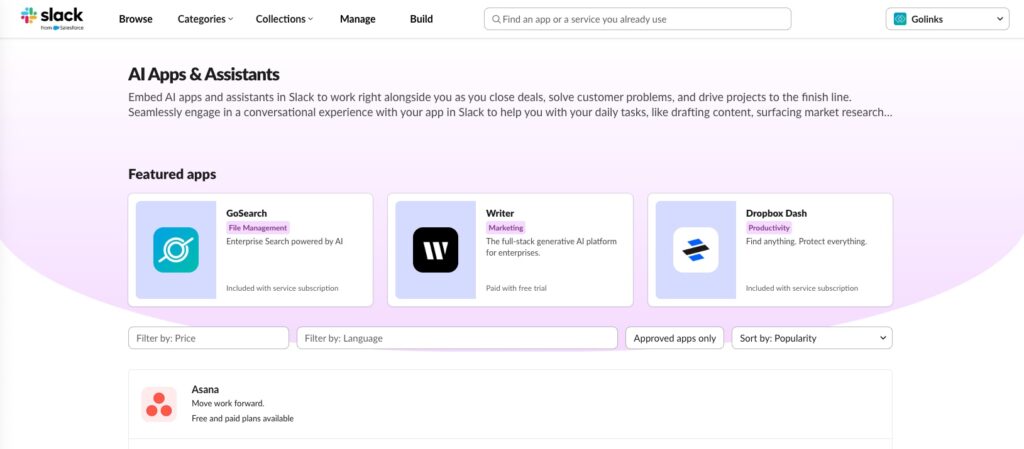Click 'Find anything. Protect everything.' text
The height and width of the screenshot is (449, 1024).
806,241
